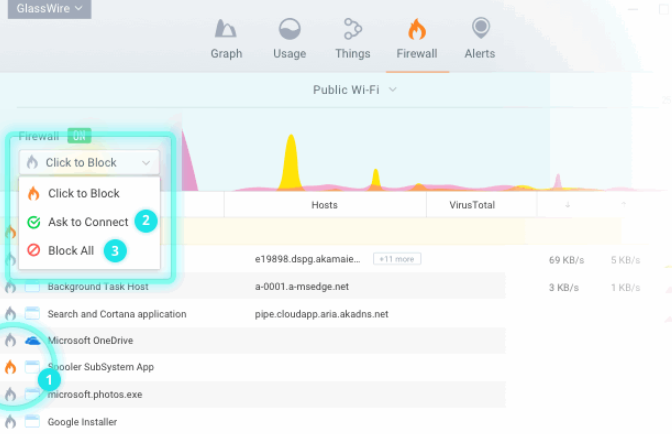Select the Microsoft OneDrive app name
672x434 pixels.
[x=90, y=341]
